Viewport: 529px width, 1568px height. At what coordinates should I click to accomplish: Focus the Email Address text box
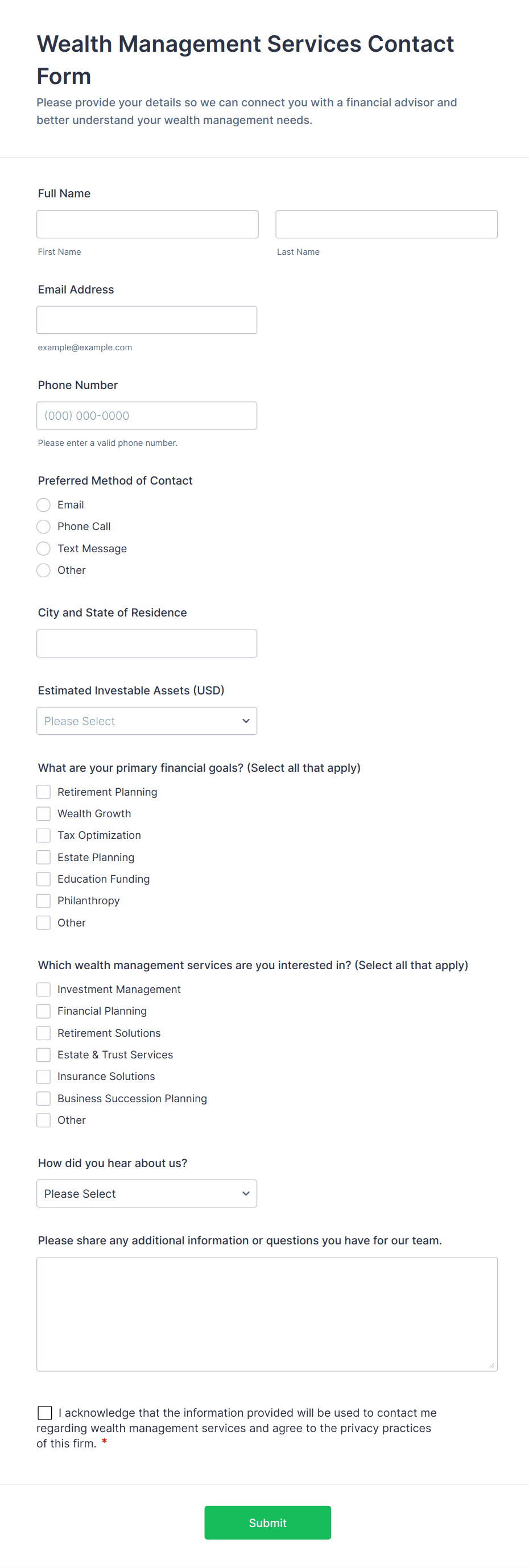pyautogui.click(x=146, y=320)
